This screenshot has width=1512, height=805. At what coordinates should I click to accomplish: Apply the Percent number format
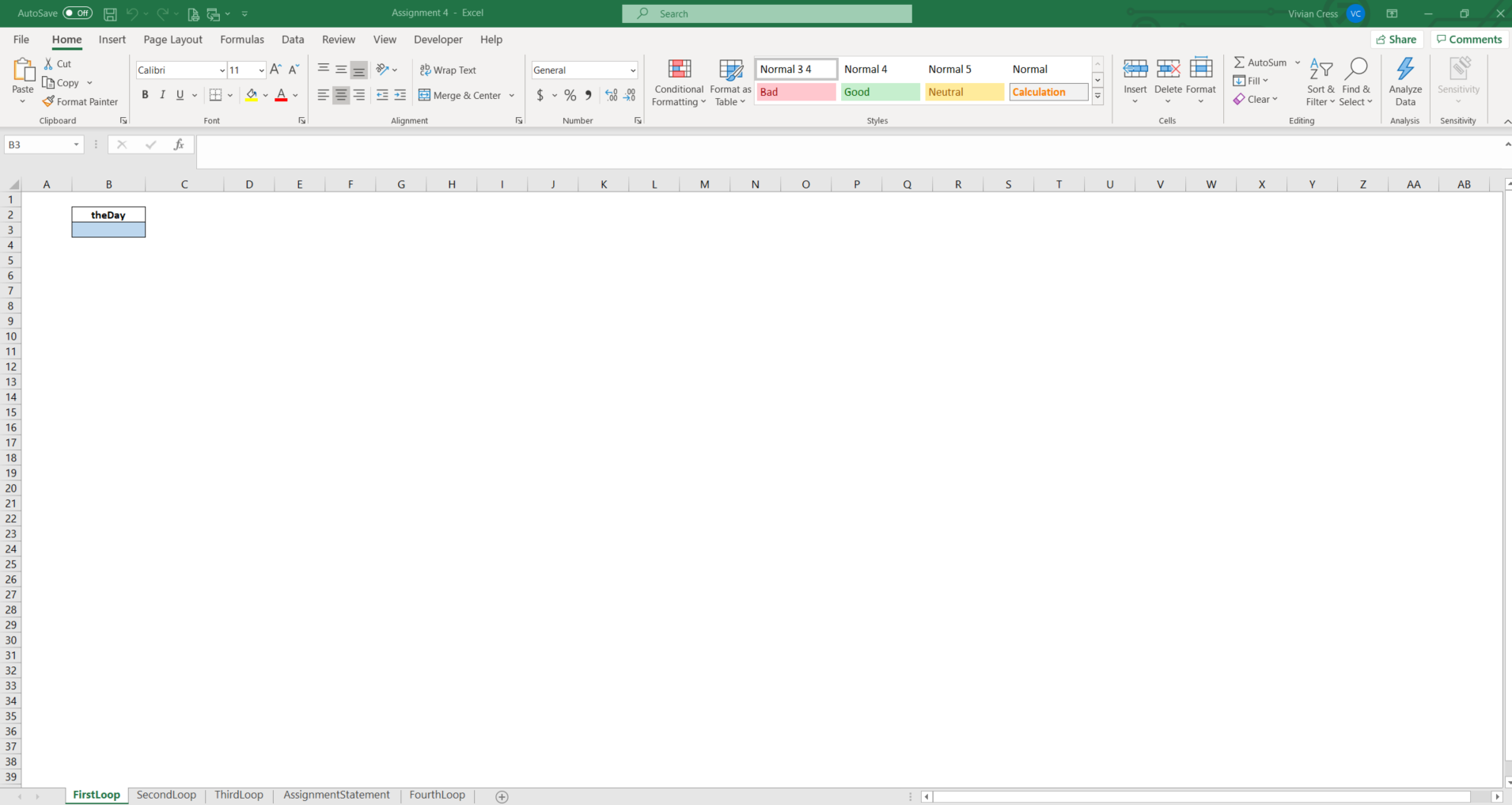(x=570, y=95)
